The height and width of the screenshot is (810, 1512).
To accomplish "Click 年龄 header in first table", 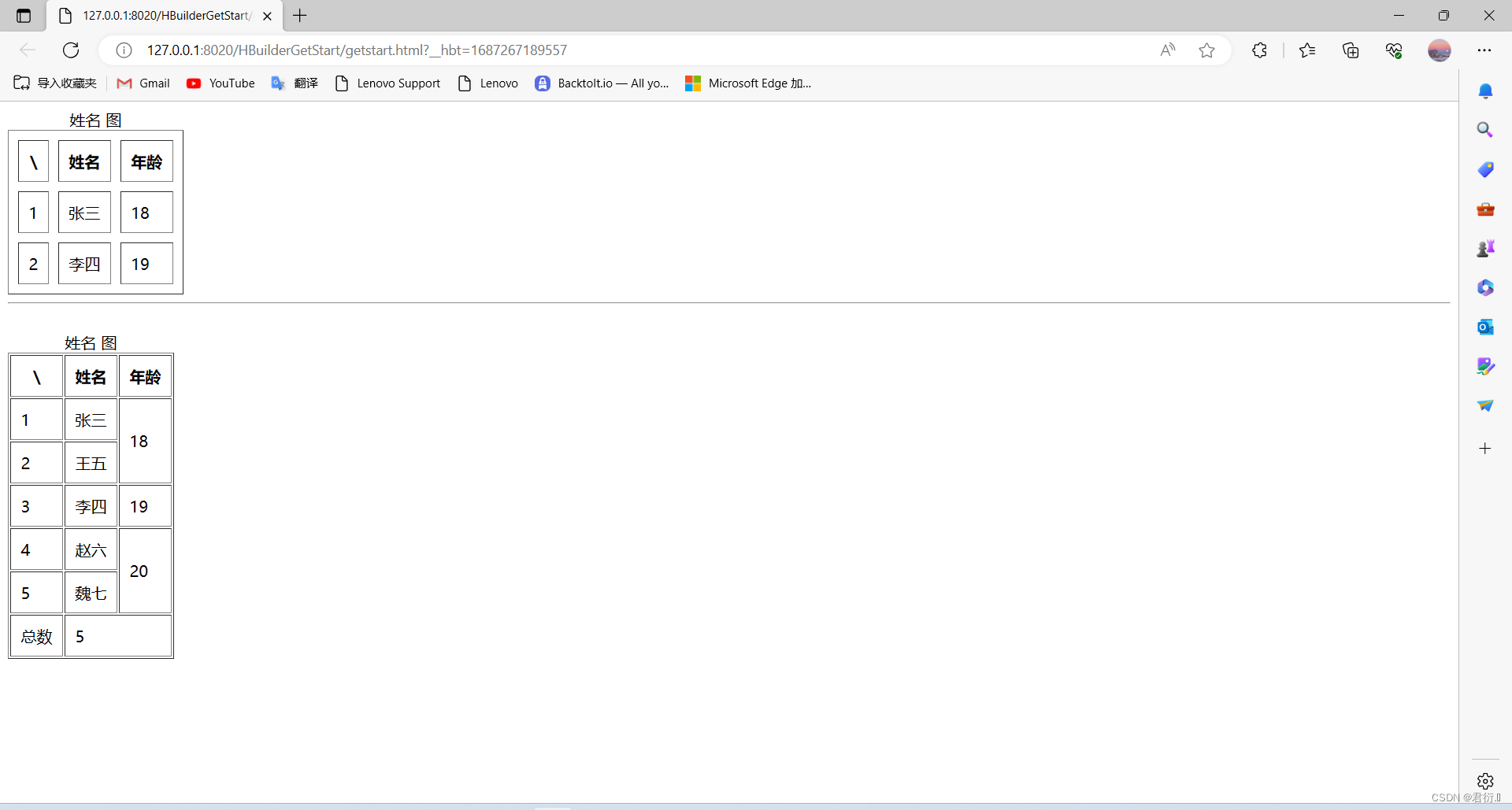I will point(146,161).
